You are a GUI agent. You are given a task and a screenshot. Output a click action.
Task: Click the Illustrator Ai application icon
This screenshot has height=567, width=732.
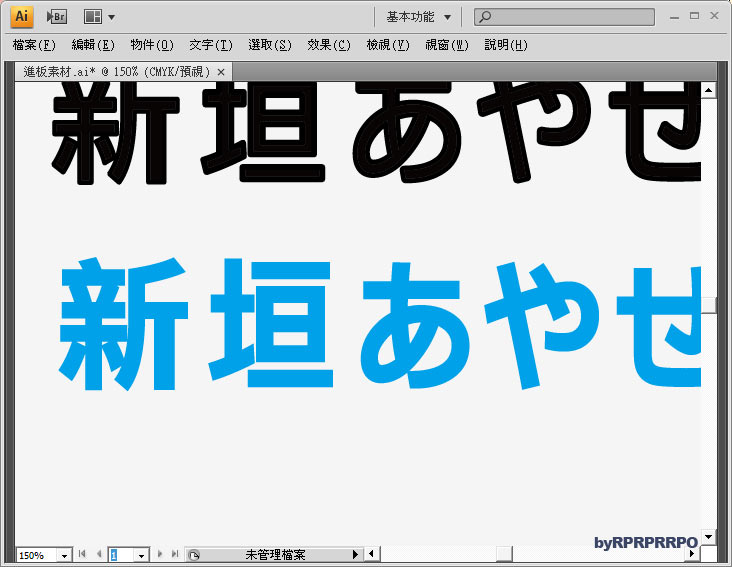(x=21, y=17)
